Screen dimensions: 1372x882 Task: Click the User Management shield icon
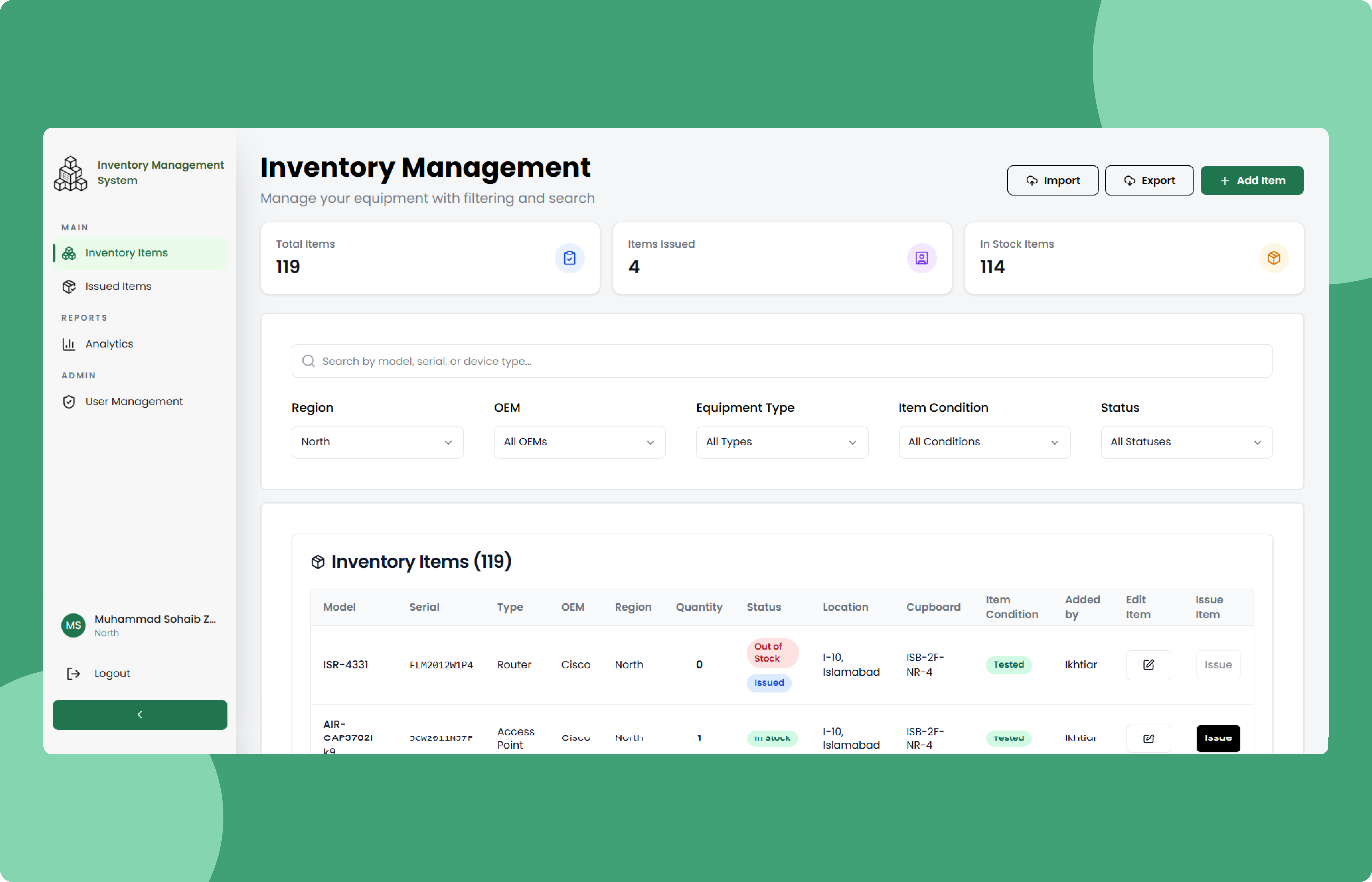69,402
